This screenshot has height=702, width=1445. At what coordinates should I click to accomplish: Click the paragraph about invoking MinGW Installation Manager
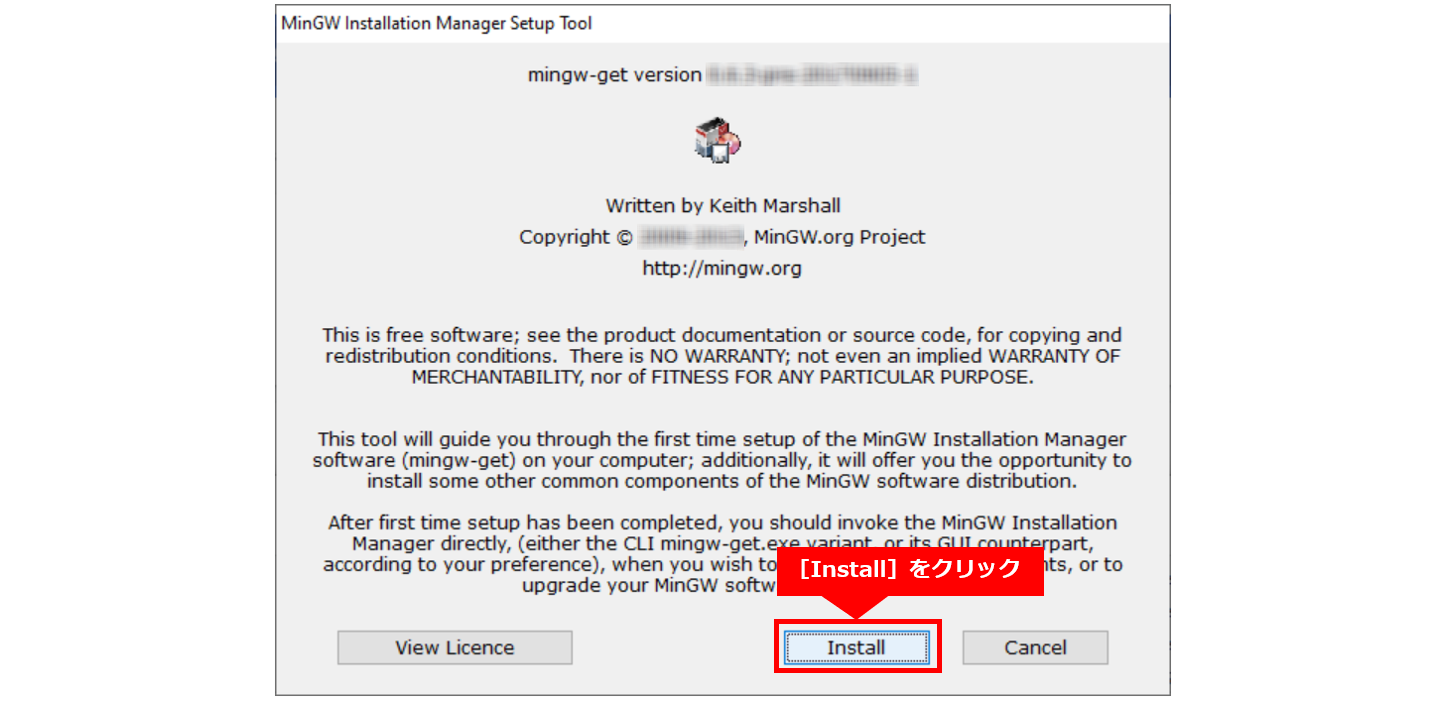[722, 554]
